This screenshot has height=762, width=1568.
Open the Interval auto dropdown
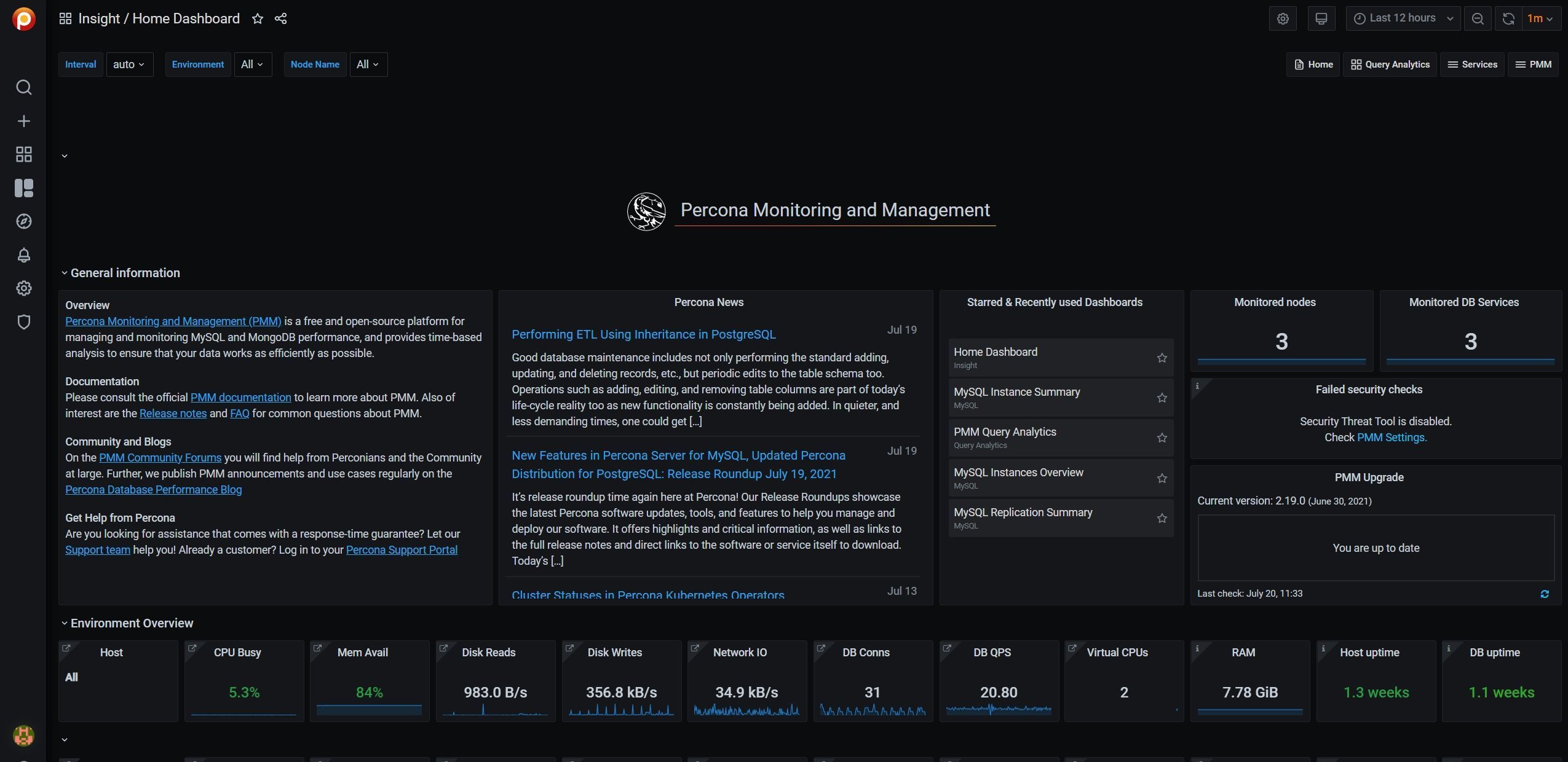129,64
